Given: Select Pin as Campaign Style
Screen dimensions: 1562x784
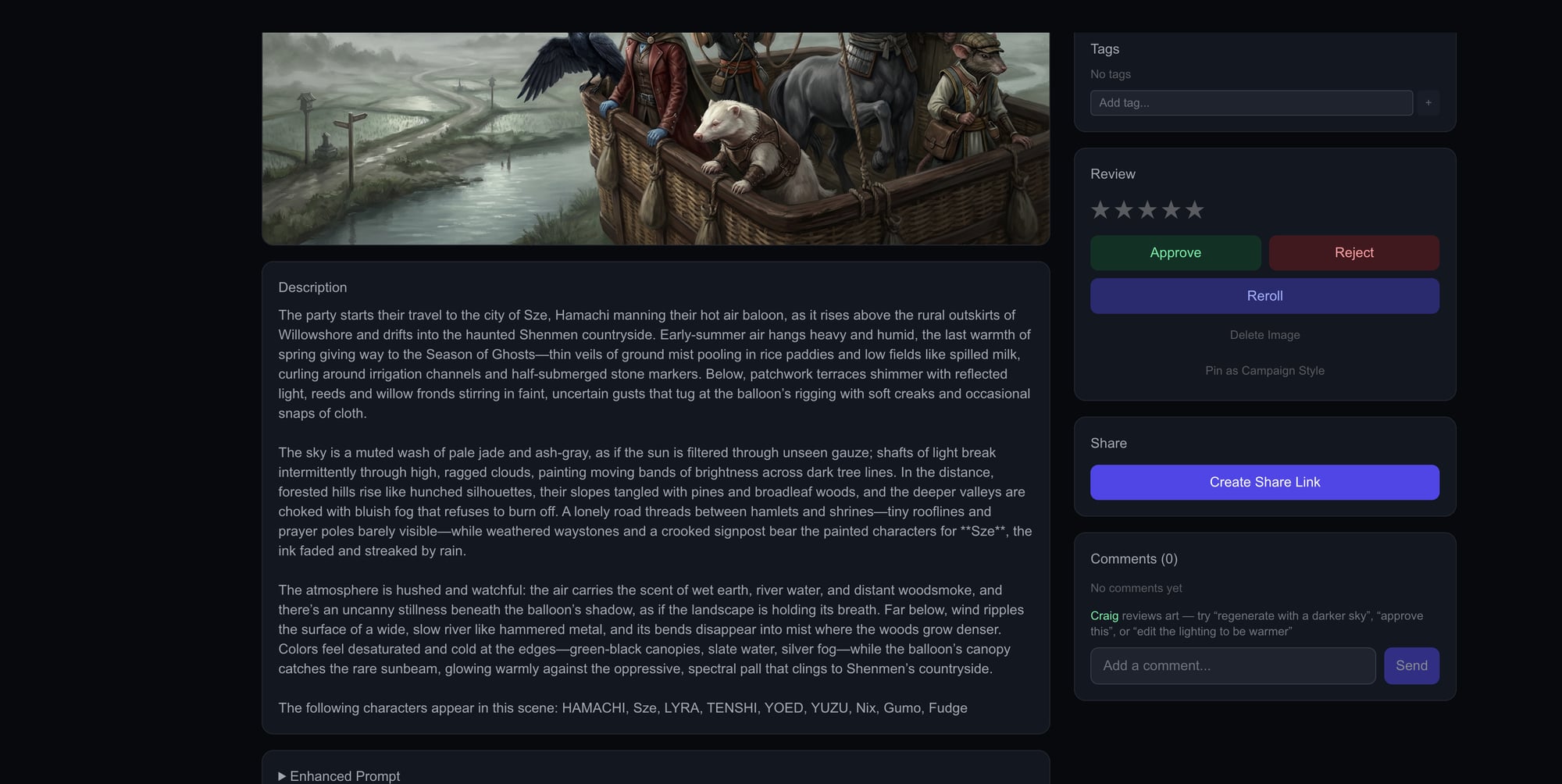Looking at the screenshot, I should click(x=1264, y=370).
